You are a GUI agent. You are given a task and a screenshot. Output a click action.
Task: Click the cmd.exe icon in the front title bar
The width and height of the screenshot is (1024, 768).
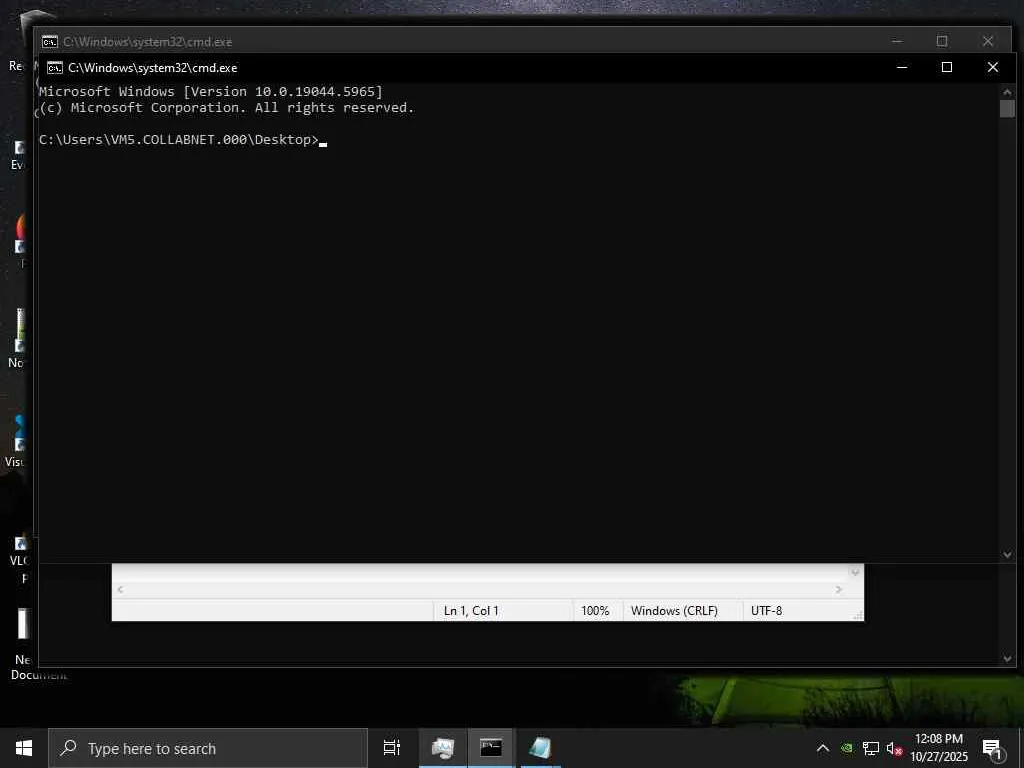click(55, 68)
